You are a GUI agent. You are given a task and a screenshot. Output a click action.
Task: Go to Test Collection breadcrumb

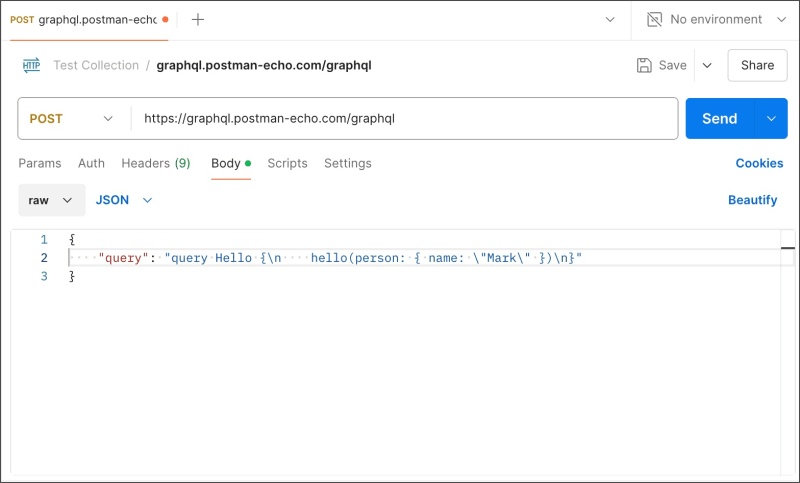pos(96,65)
